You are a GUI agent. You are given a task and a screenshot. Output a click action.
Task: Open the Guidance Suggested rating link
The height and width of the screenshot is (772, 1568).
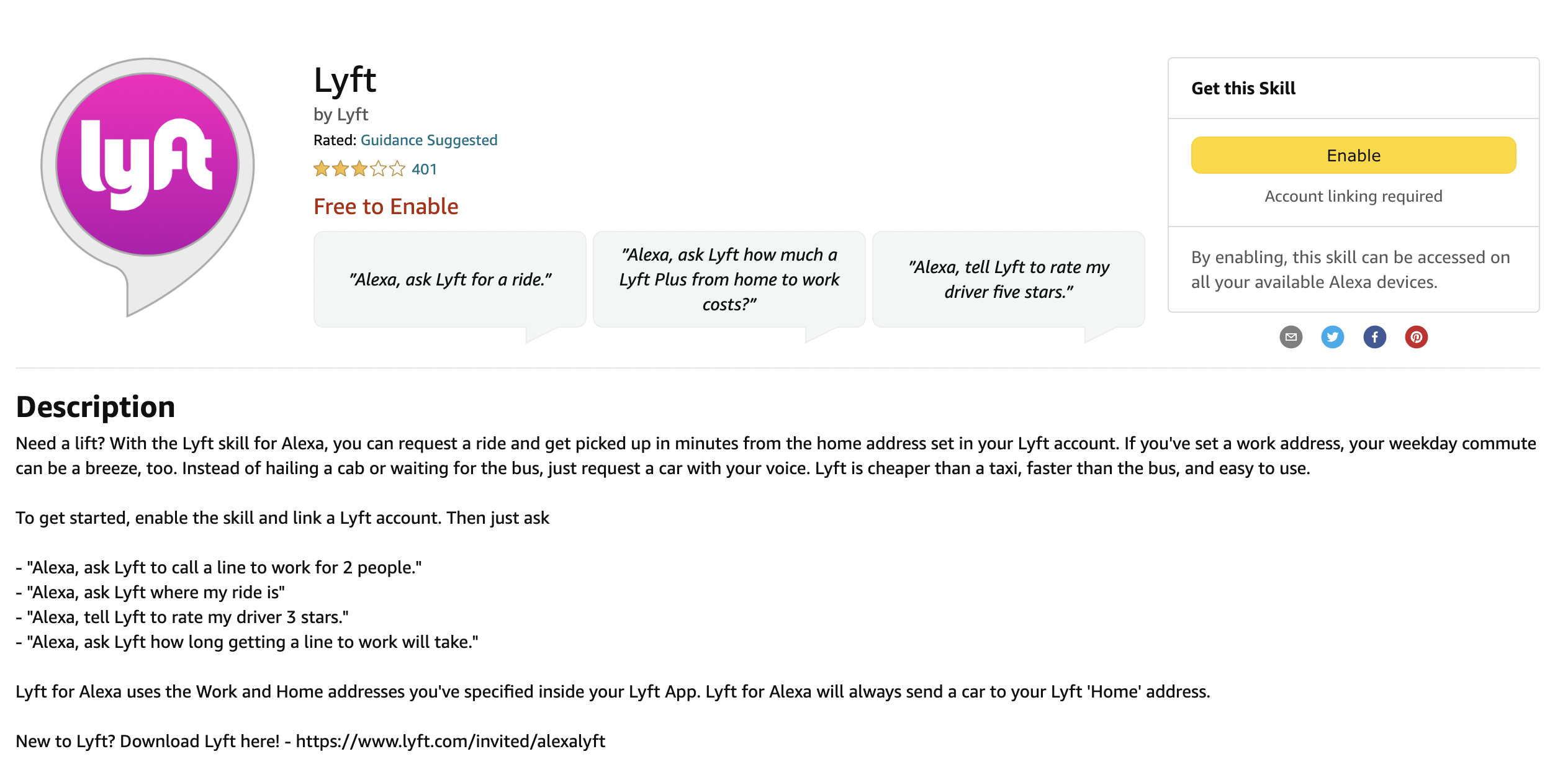(x=429, y=140)
